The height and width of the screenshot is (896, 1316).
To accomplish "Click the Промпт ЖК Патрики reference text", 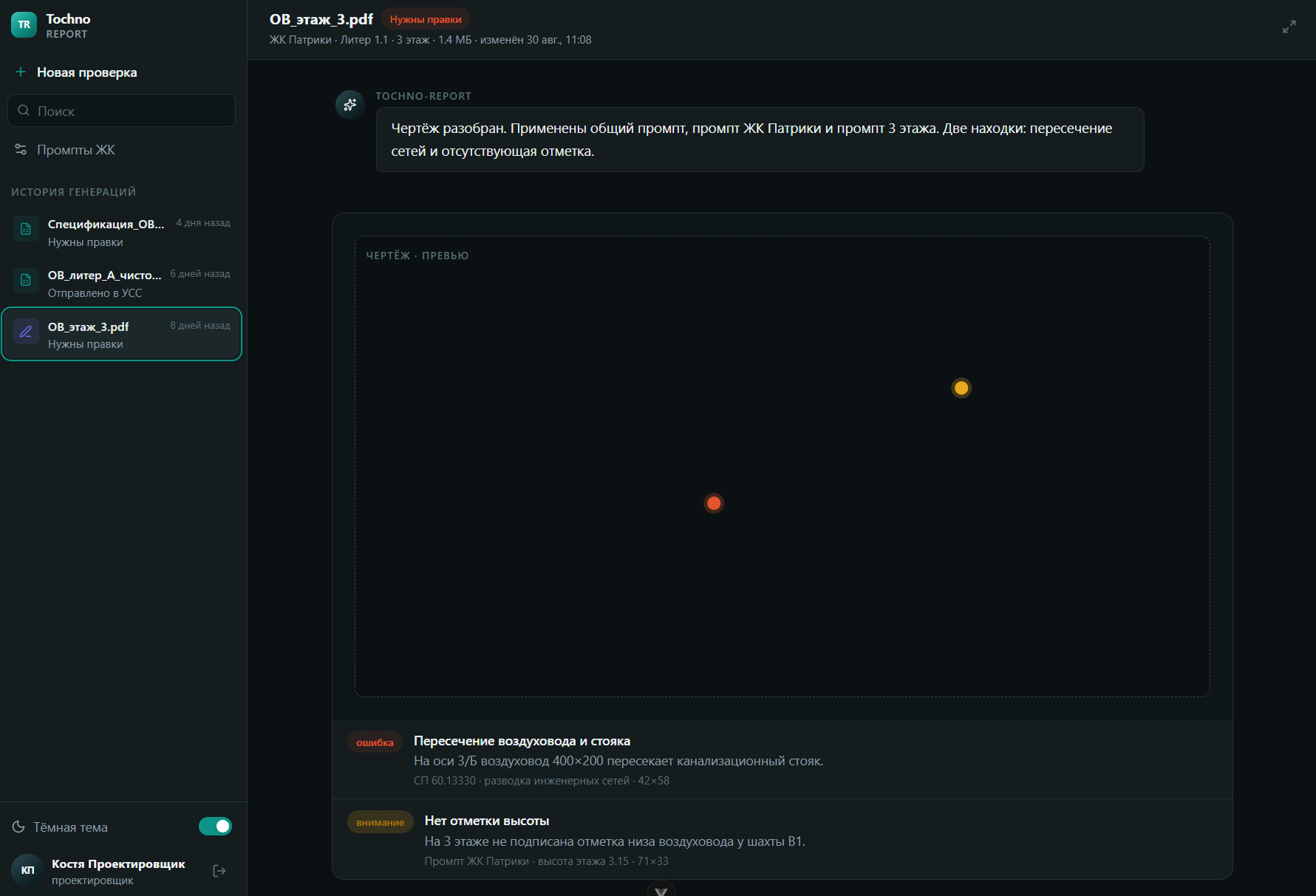I will coord(546,861).
